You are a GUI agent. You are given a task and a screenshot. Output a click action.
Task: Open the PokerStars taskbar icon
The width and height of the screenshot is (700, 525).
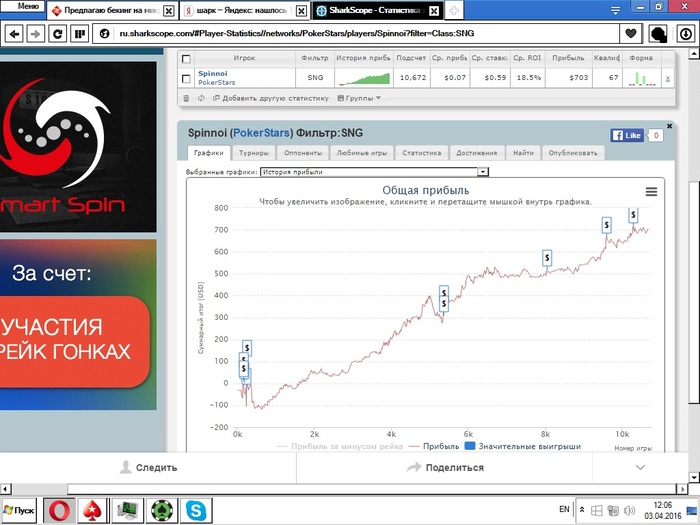point(92,510)
